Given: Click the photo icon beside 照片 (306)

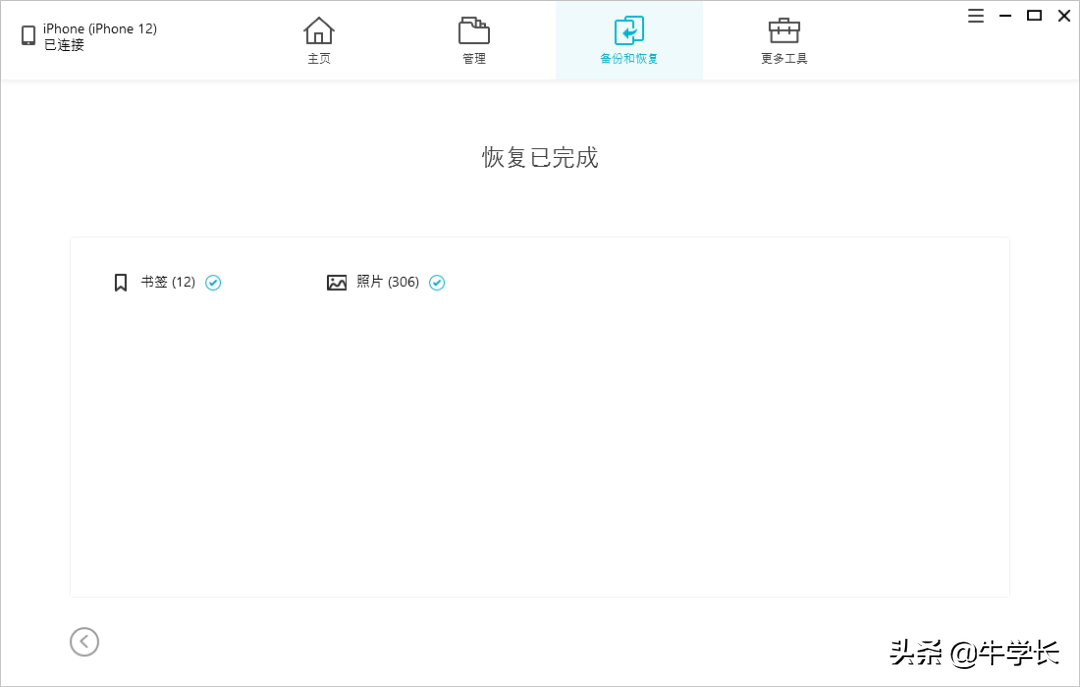Looking at the screenshot, I should click(337, 282).
